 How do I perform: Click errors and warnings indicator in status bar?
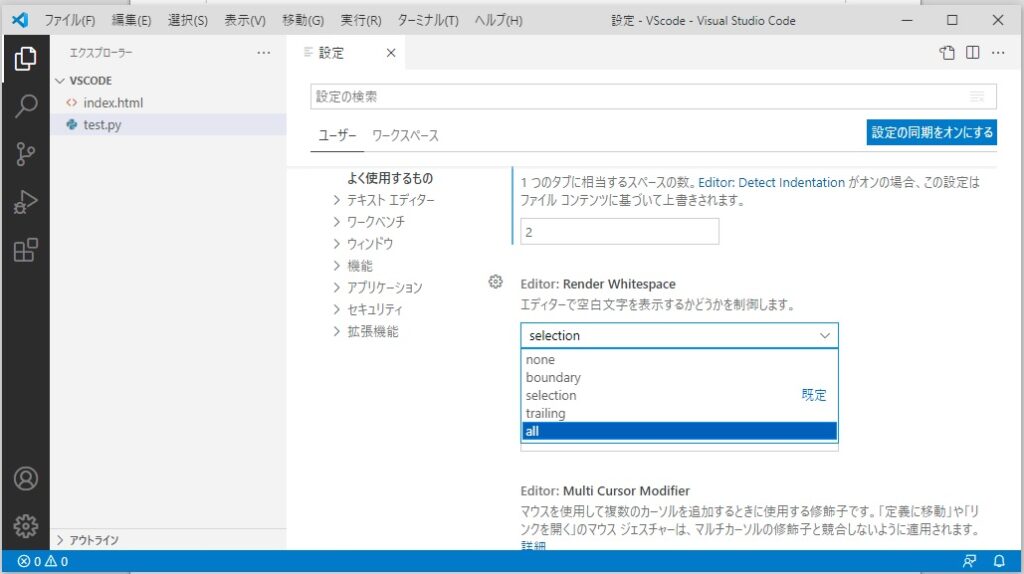click(x=43, y=561)
